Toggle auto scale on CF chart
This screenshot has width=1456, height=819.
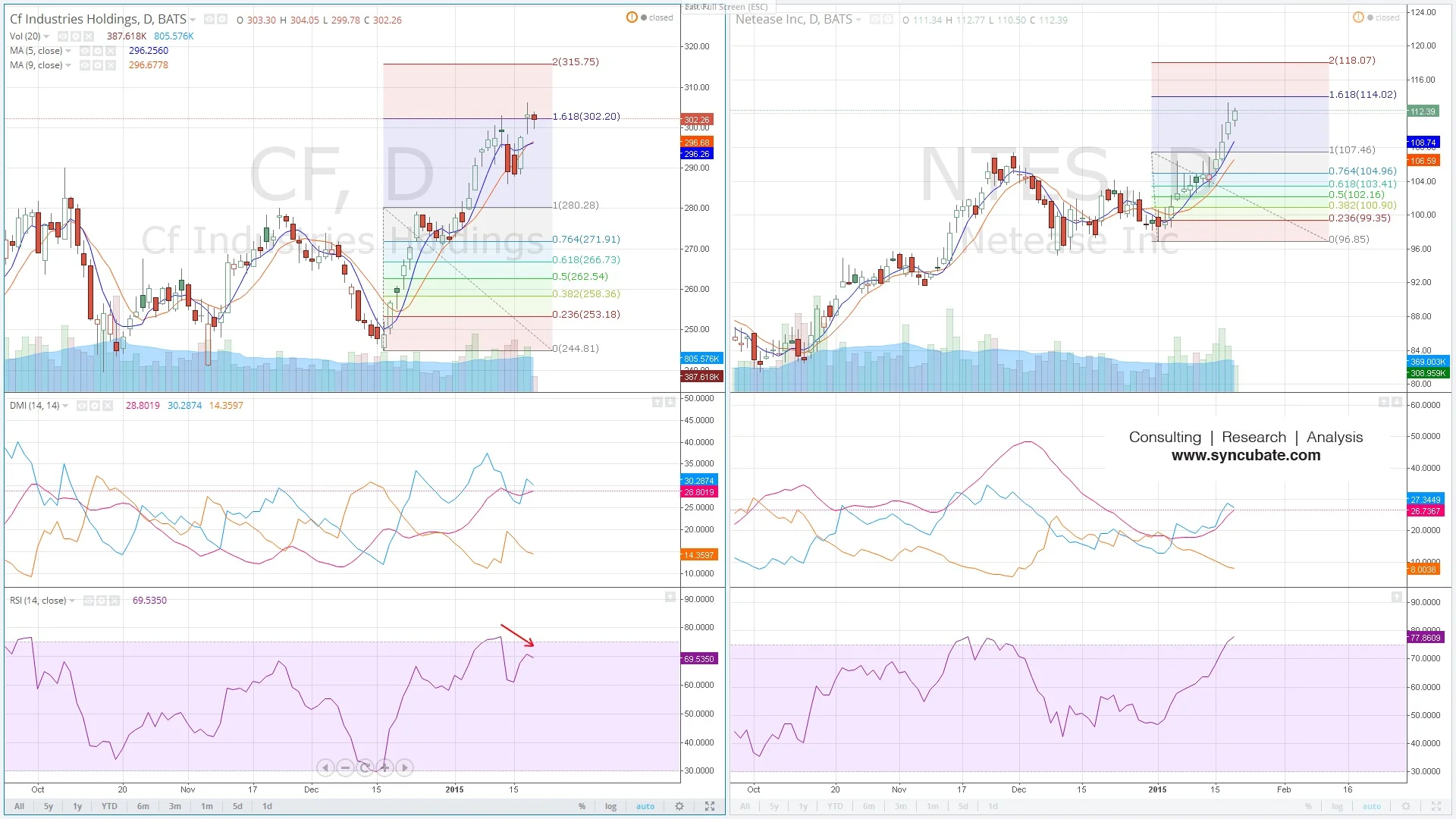click(x=645, y=806)
